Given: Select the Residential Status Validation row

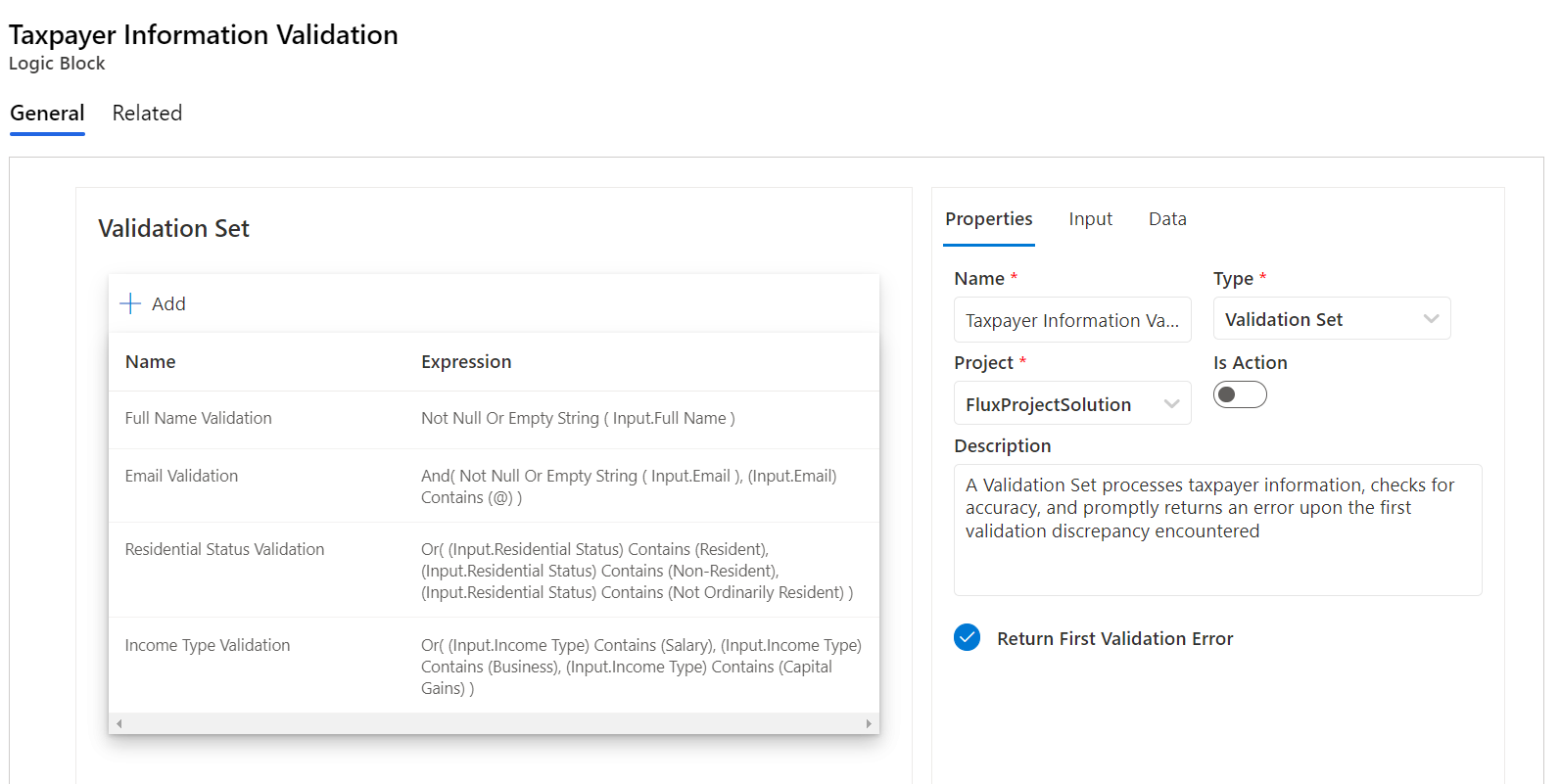Looking at the screenshot, I should tap(494, 570).
